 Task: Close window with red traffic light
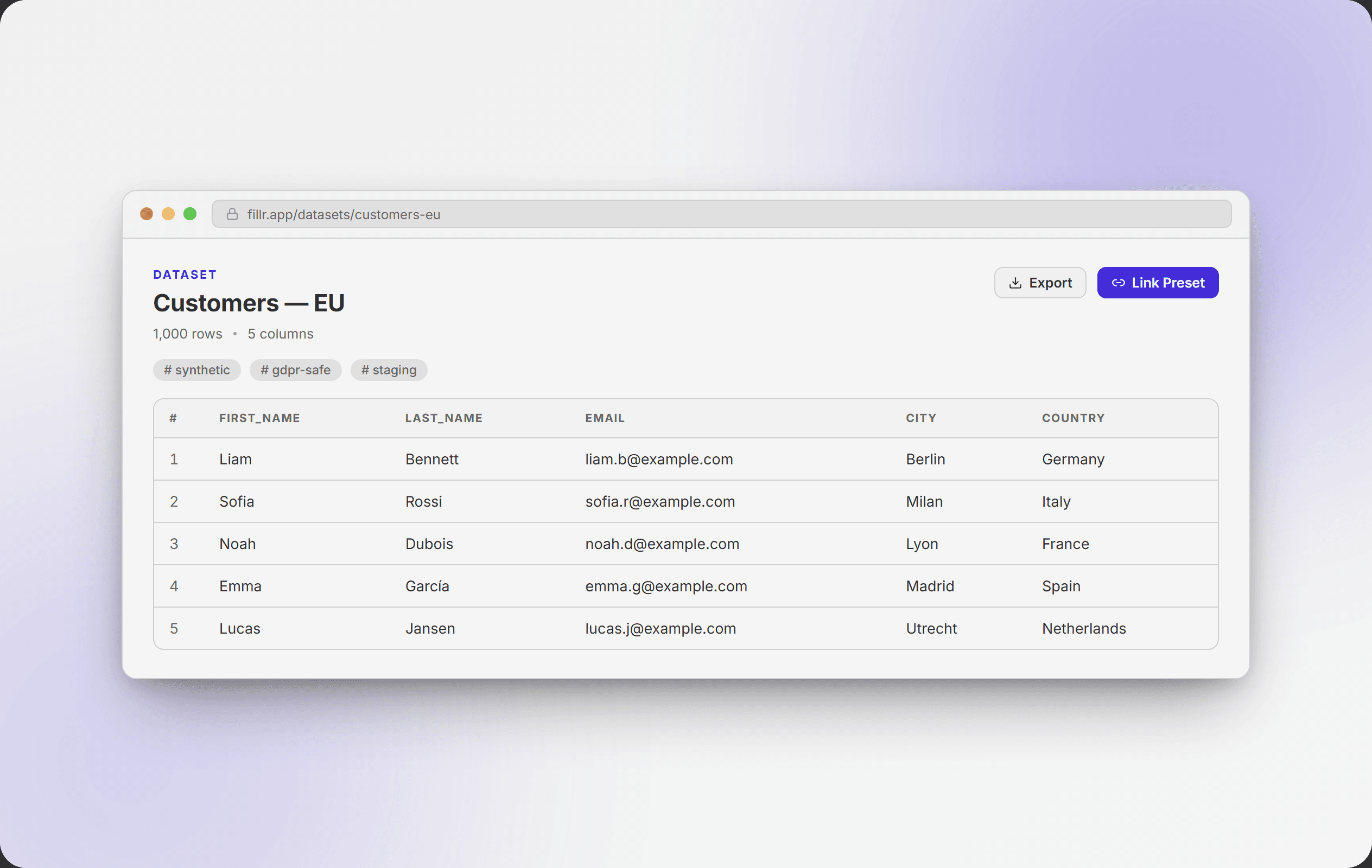click(x=147, y=214)
